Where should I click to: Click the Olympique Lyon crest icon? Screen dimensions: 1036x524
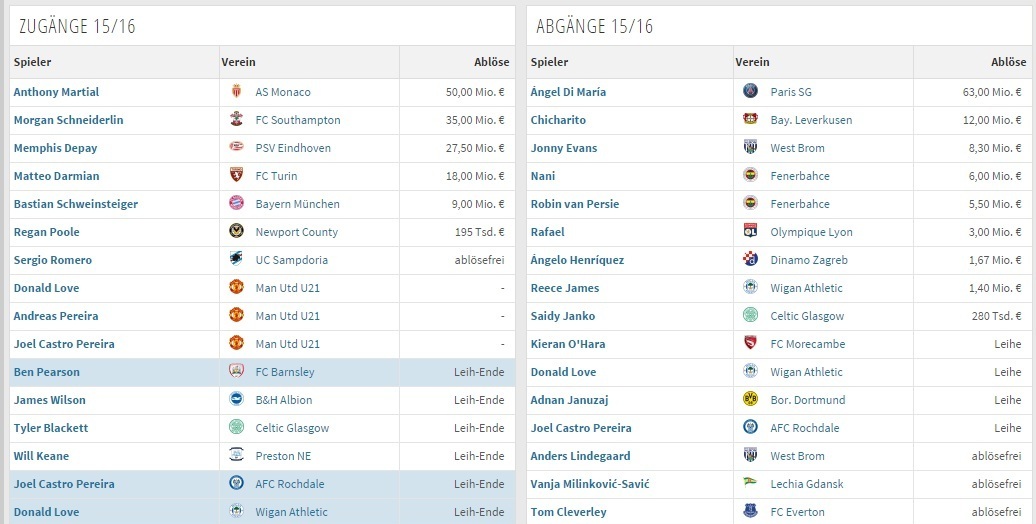click(x=751, y=232)
